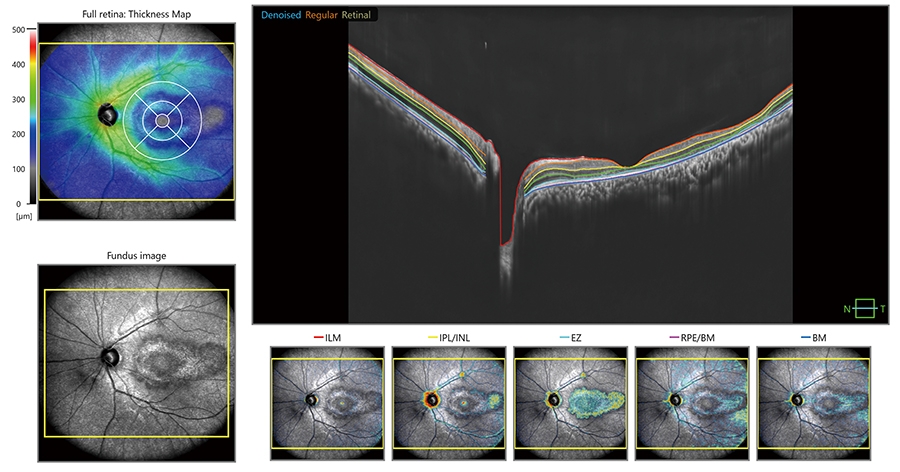This screenshot has height=472, width=900.
Task: Select the Retinal display mode label
Action: (x=356, y=15)
